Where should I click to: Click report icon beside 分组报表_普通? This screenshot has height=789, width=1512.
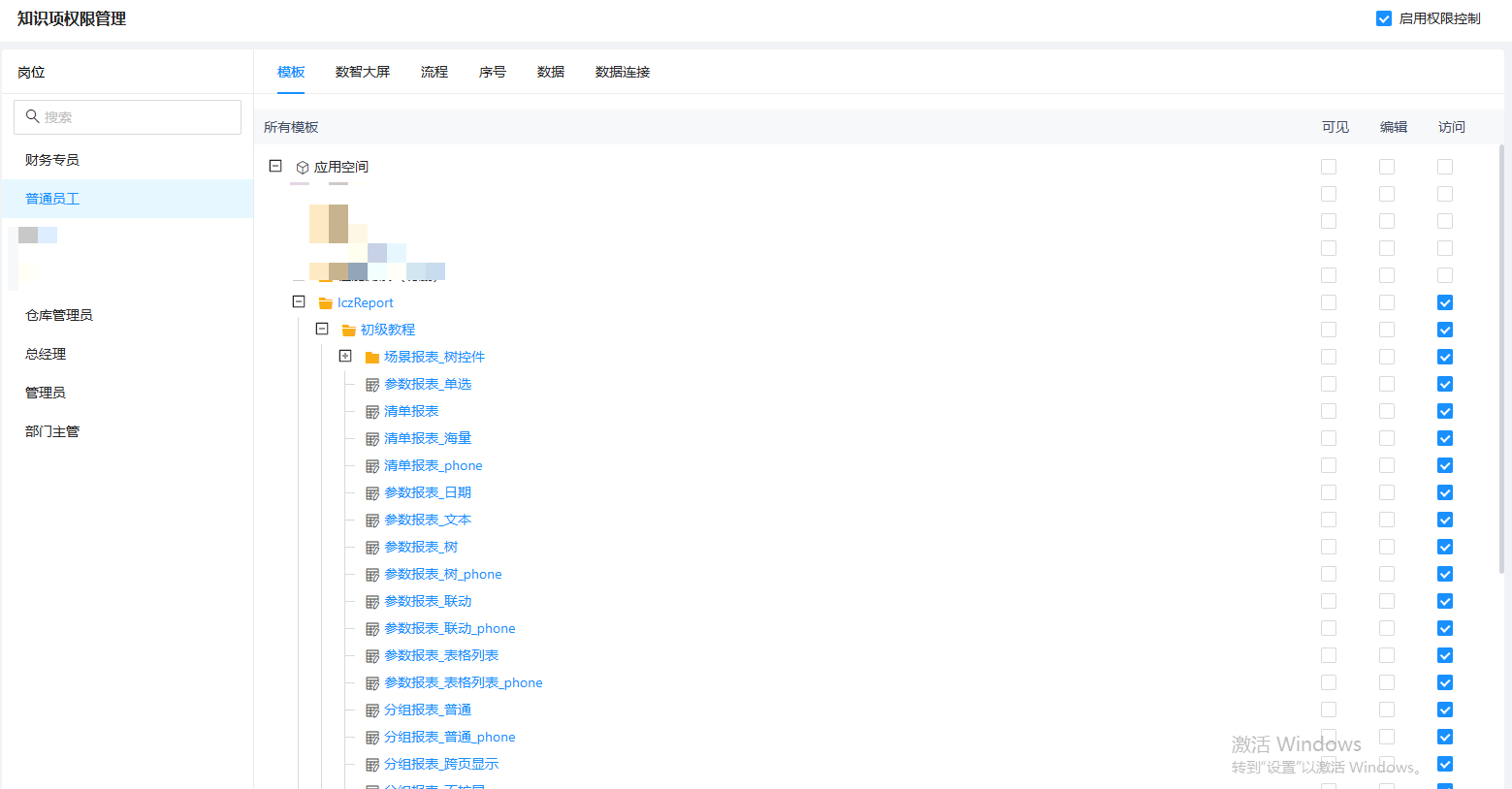point(372,710)
